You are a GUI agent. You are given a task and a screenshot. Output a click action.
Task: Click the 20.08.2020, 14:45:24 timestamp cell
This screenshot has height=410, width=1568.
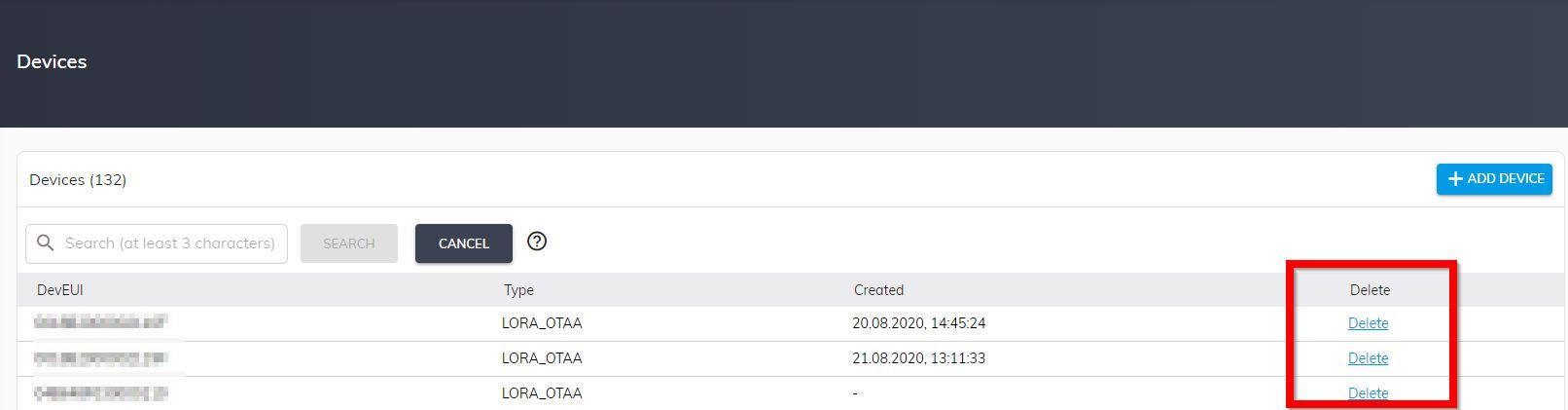click(918, 323)
